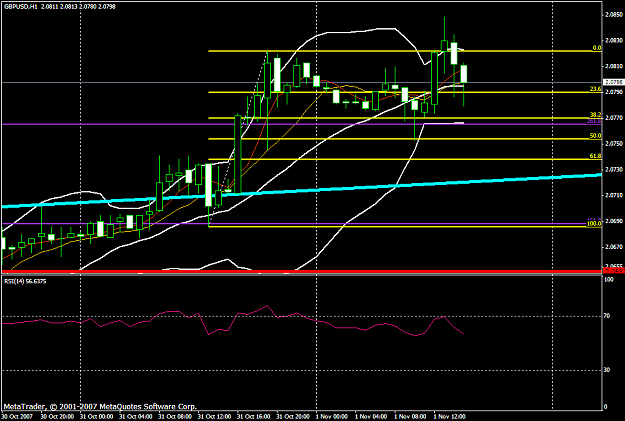
Task: Click the Fibonacci 23.6 level label
Action: coord(596,89)
